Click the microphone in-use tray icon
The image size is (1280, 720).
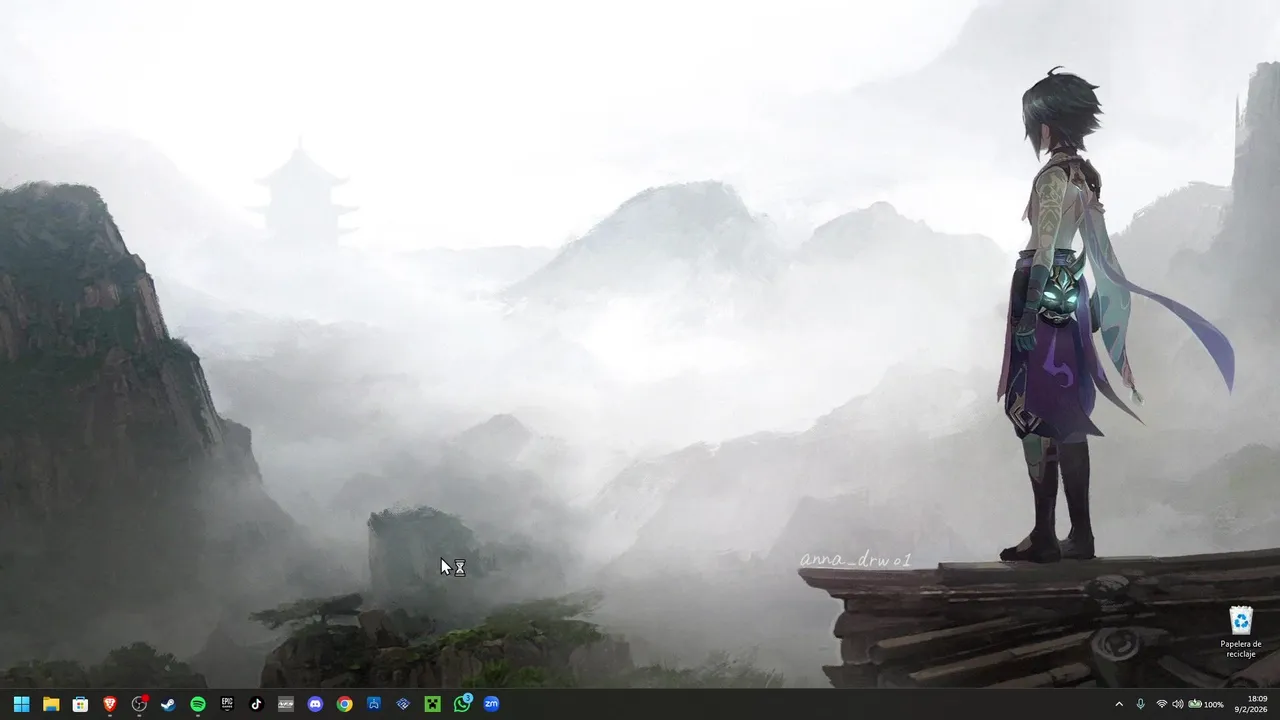coord(1141,704)
